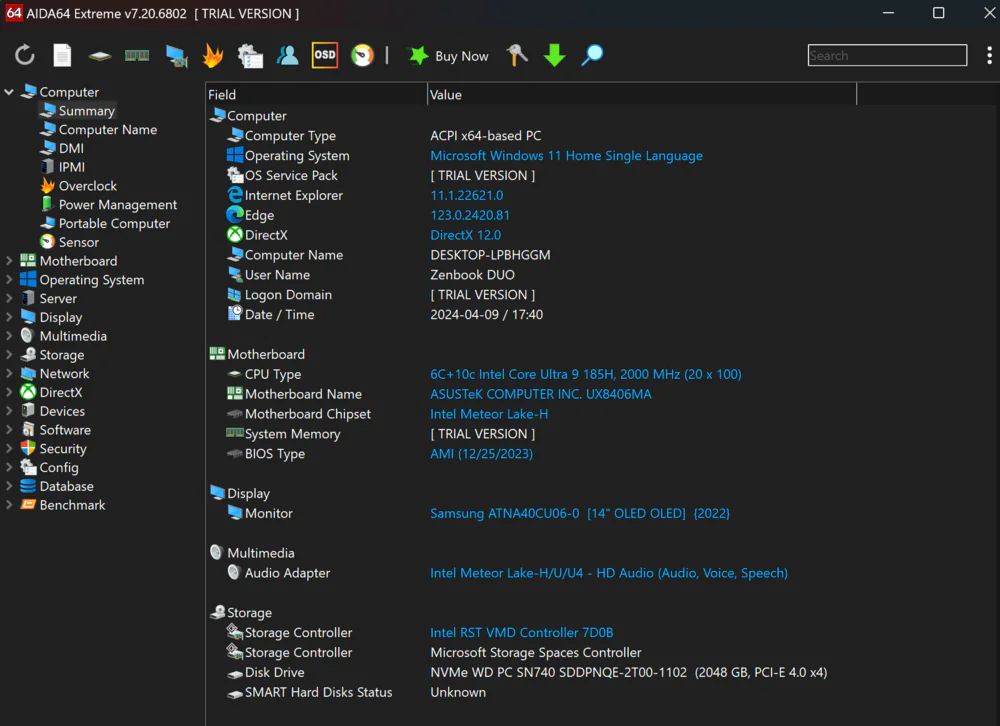Image resolution: width=1000 pixels, height=726 pixels.
Task: Expand the Server tree node
Action: [9, 299]
